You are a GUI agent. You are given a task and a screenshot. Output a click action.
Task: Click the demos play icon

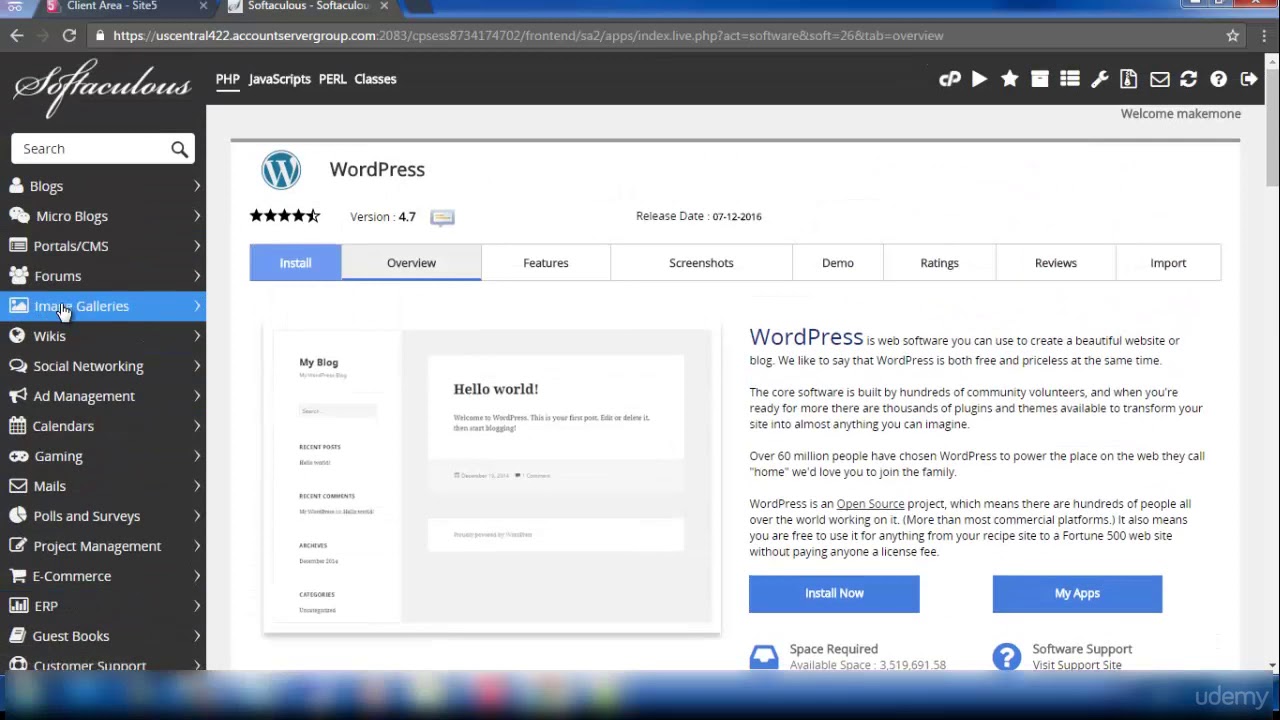pos(980,79)
